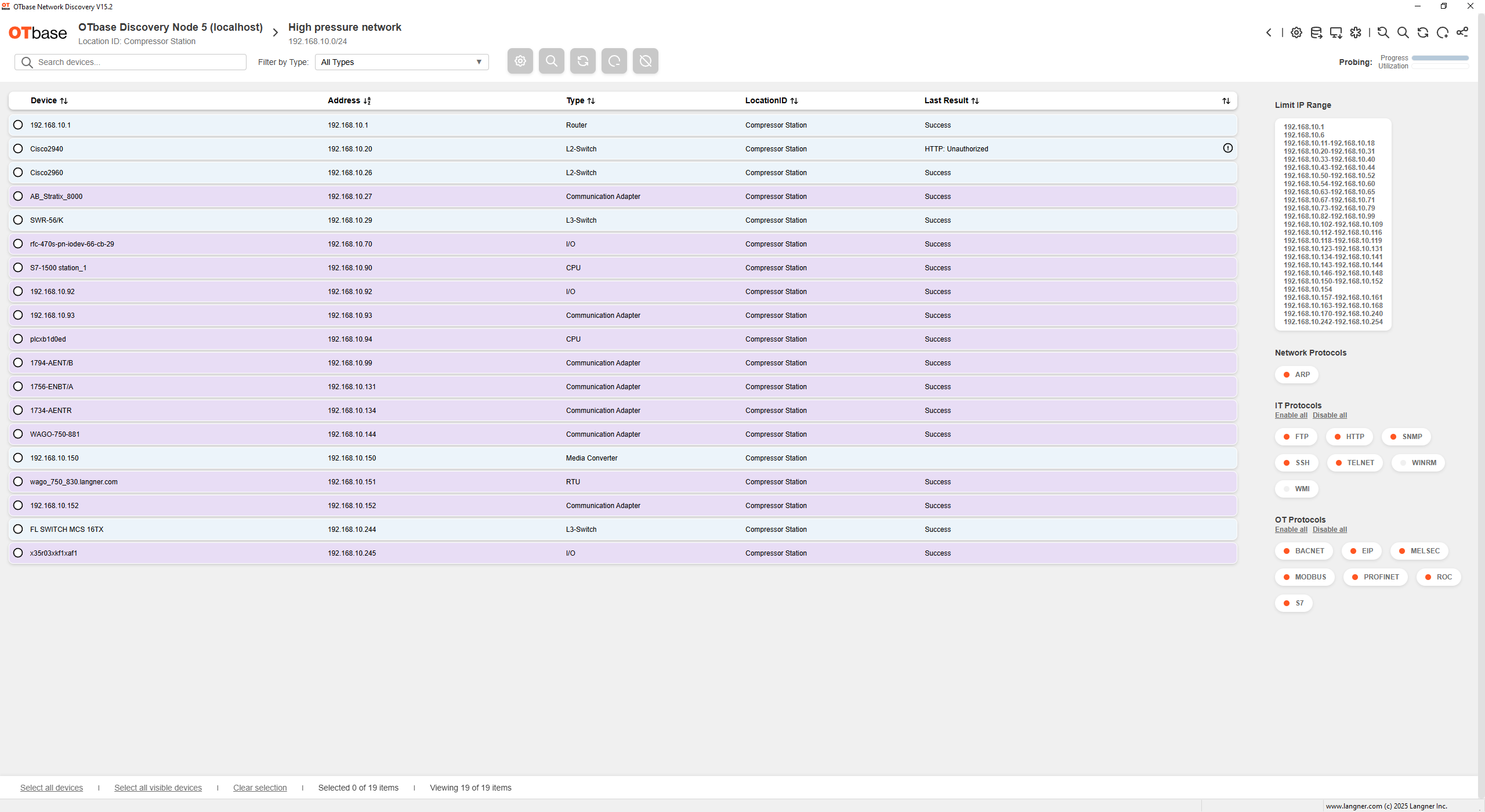This screenshot has width=1485, height=812.
Task: Click Clear selection link
Action: click(x=260, y=788)
